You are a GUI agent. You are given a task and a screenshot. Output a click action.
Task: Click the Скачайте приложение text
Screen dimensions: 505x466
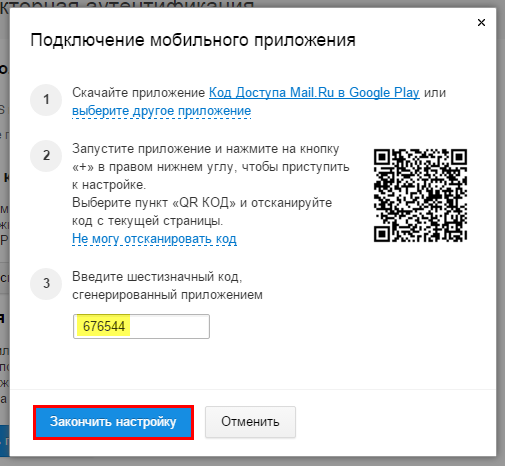[x=138, y=92]
